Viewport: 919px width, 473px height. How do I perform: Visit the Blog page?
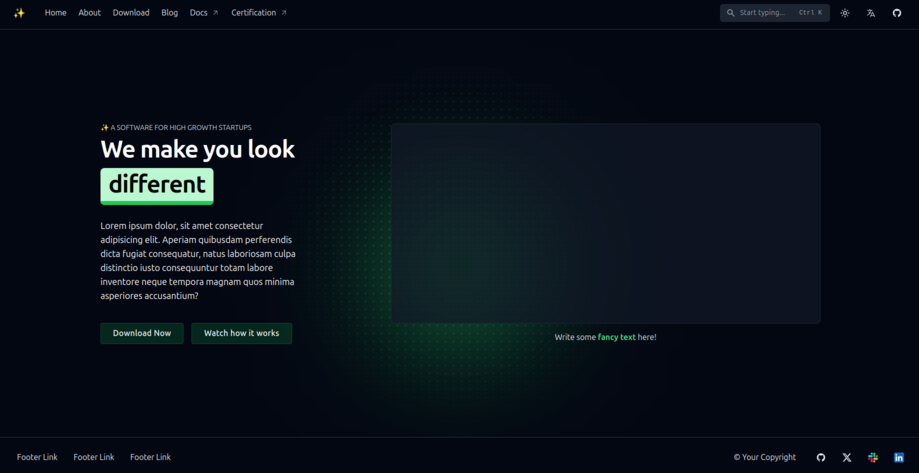tap(169, 13)
